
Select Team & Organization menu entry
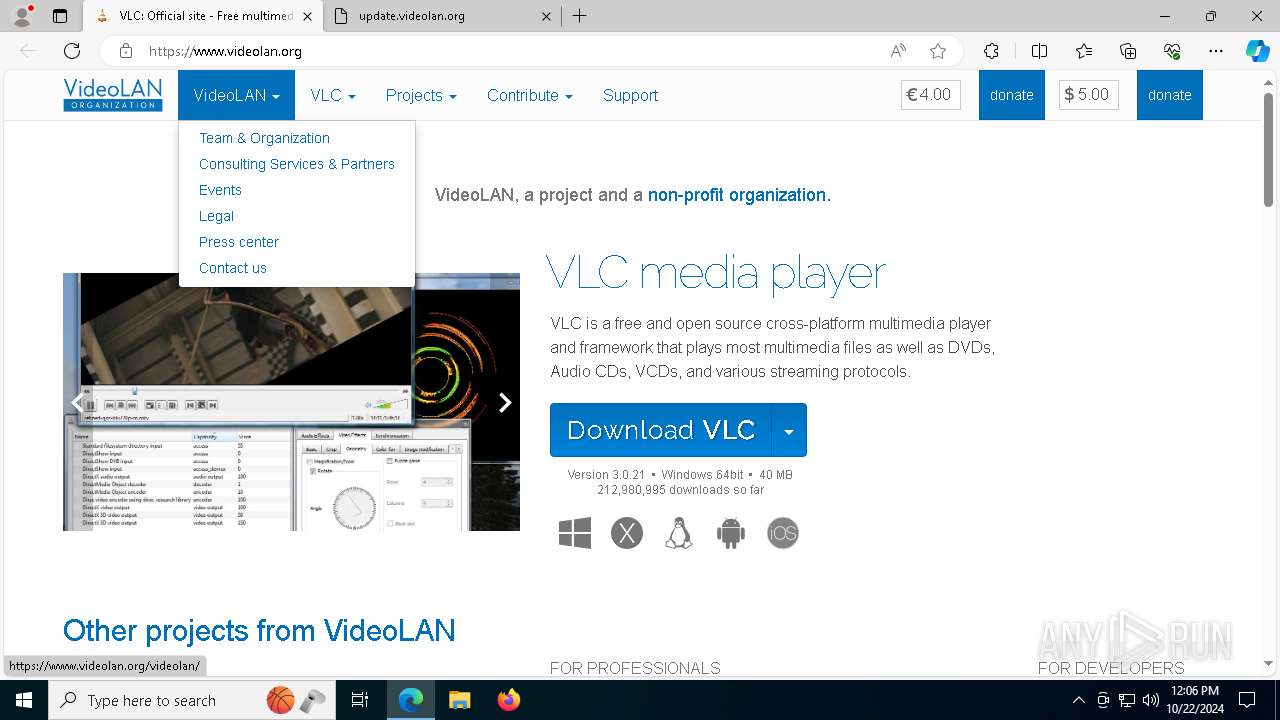(264, 138)
